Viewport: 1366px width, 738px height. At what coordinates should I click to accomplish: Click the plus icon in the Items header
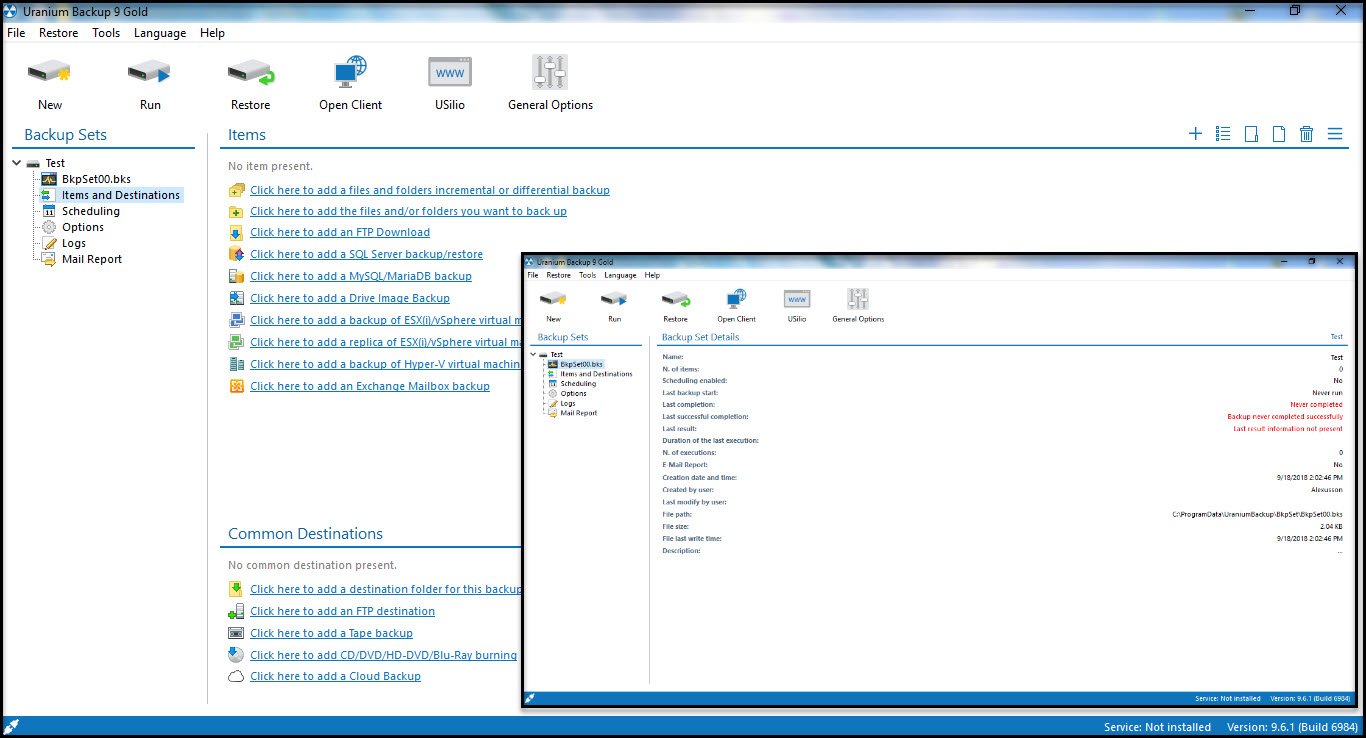pos(1195,134)
